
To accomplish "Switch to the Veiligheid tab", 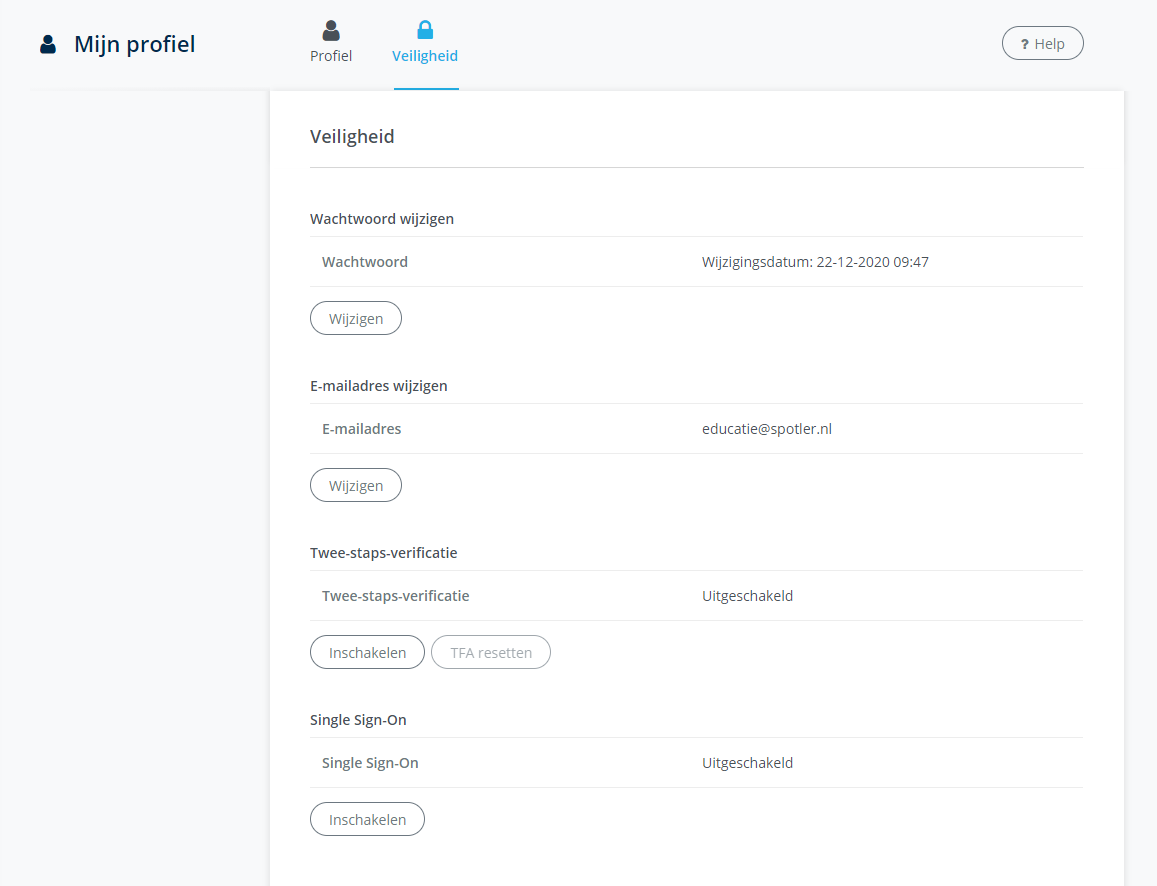I will [x=425, y=43].
